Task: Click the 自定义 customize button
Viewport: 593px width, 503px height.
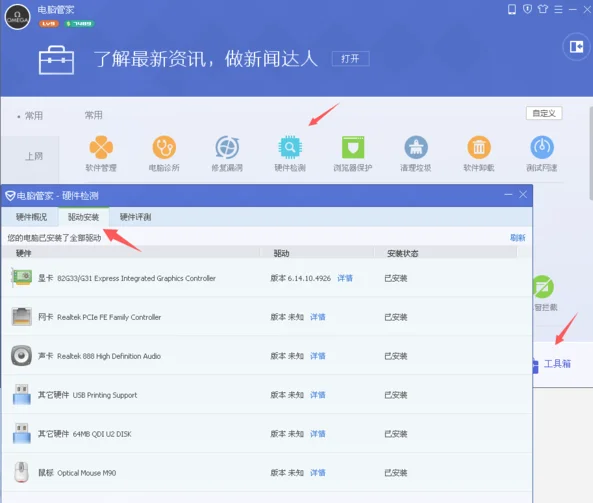Action: pyautogui.click(x=544, y=113)
